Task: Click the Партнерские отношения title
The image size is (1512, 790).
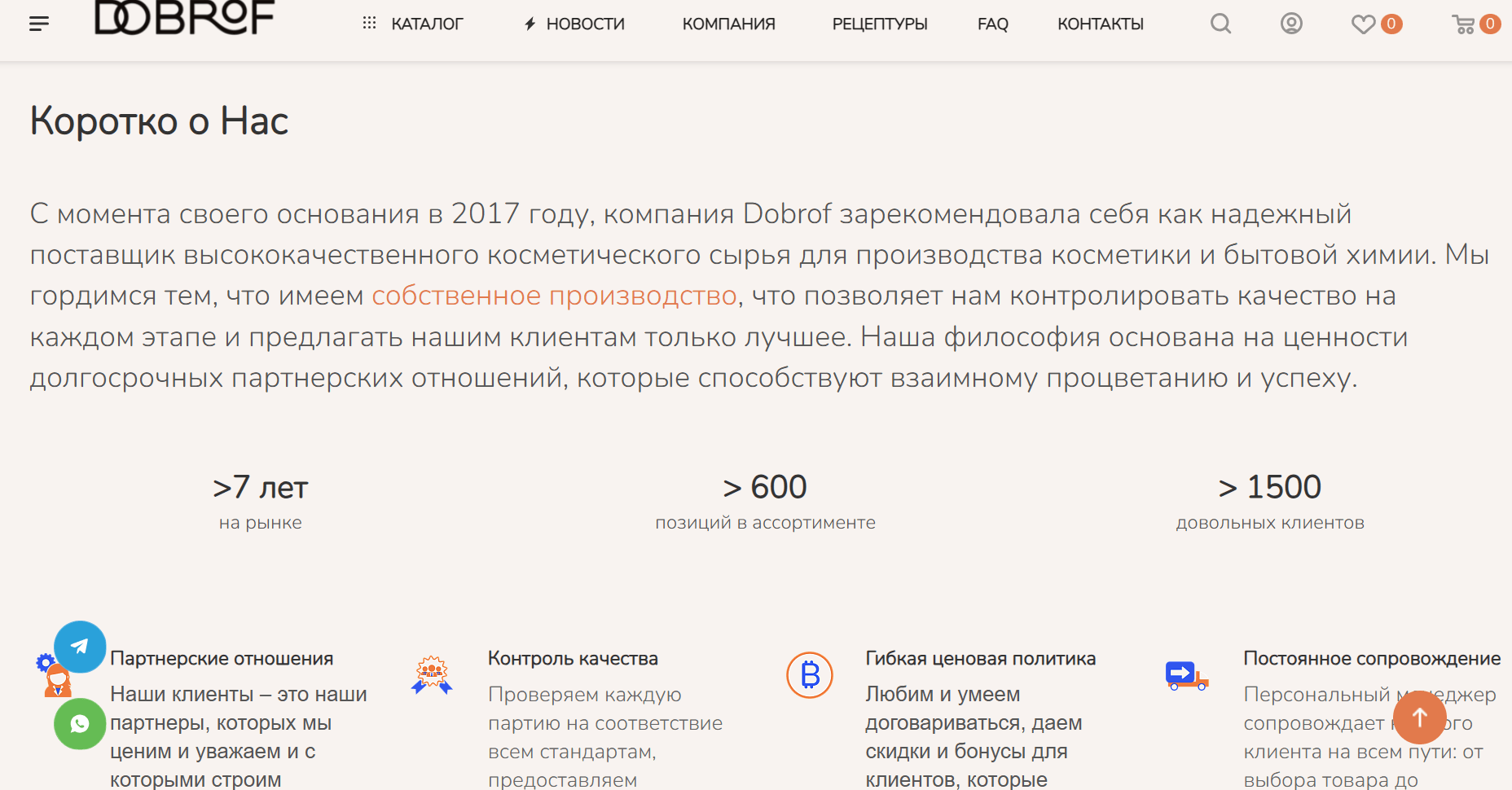Action: 222,658
